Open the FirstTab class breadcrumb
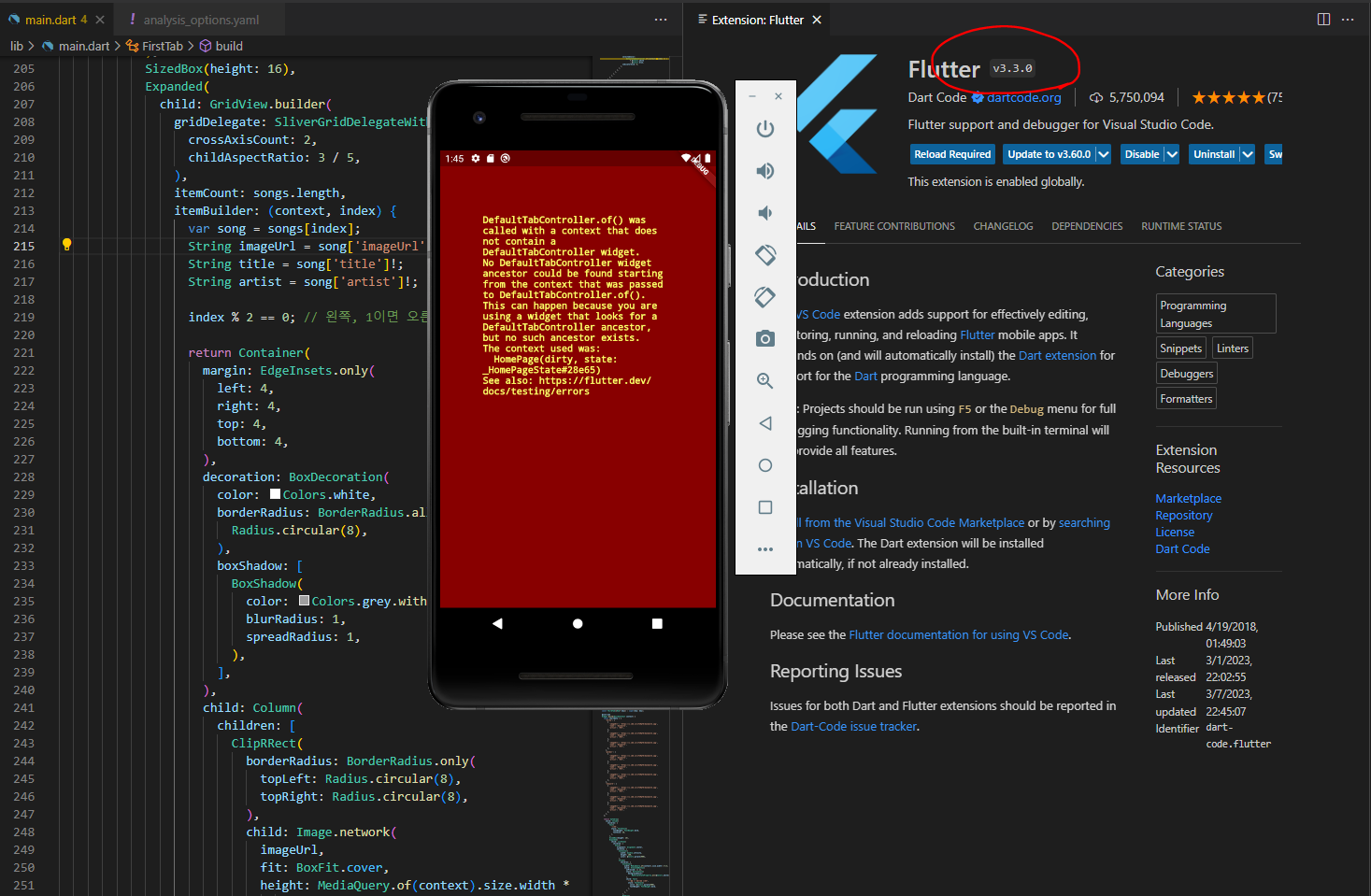The image size is (1371, 896). pyautogui.click(x=155, y=46)
